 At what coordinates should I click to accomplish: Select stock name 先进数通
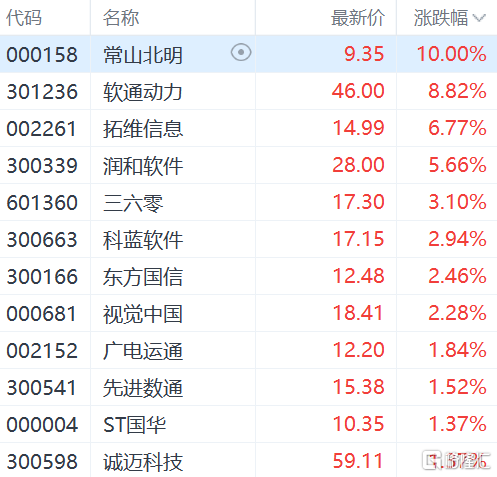(143, 389)
